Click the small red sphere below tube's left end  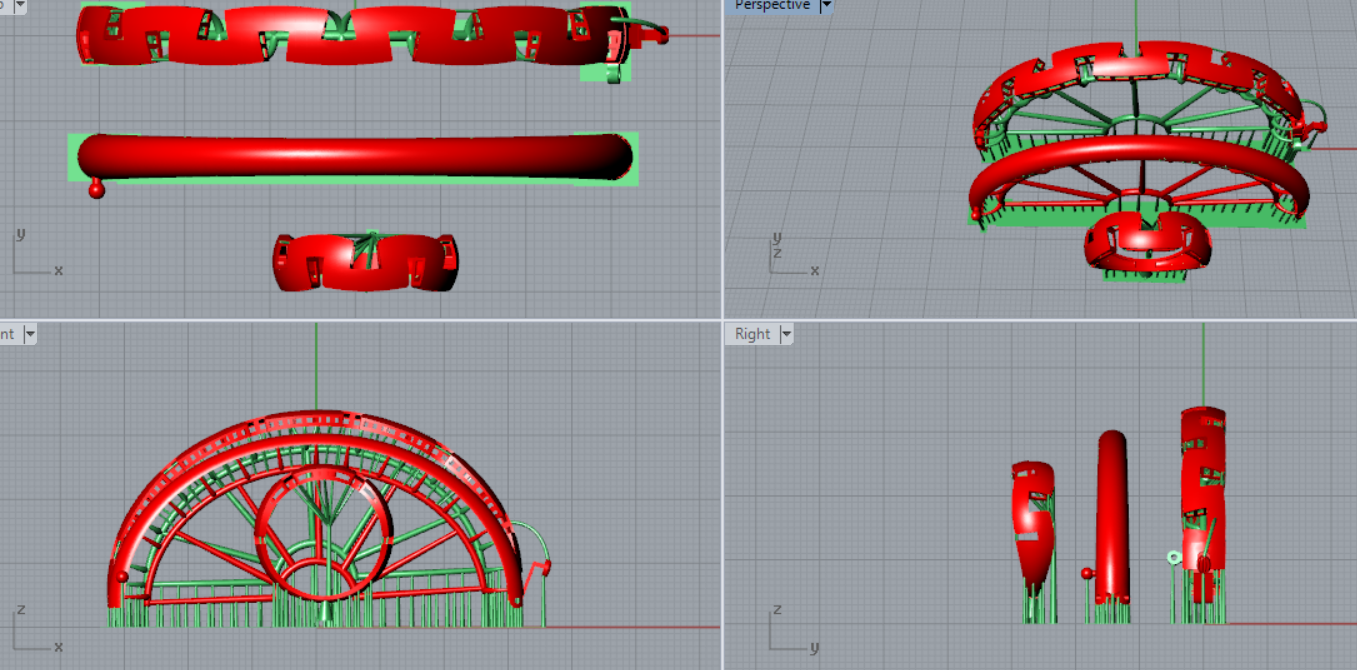[97, 190]
